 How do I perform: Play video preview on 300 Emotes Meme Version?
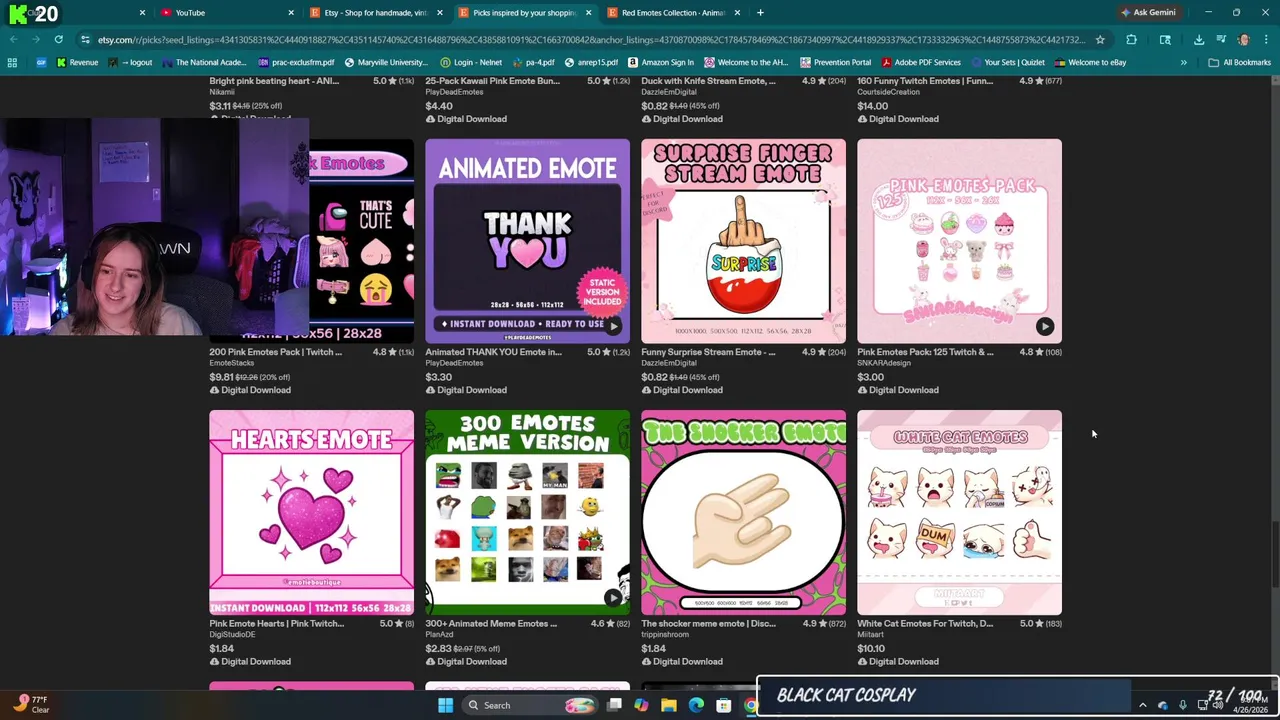pos(613,598)
